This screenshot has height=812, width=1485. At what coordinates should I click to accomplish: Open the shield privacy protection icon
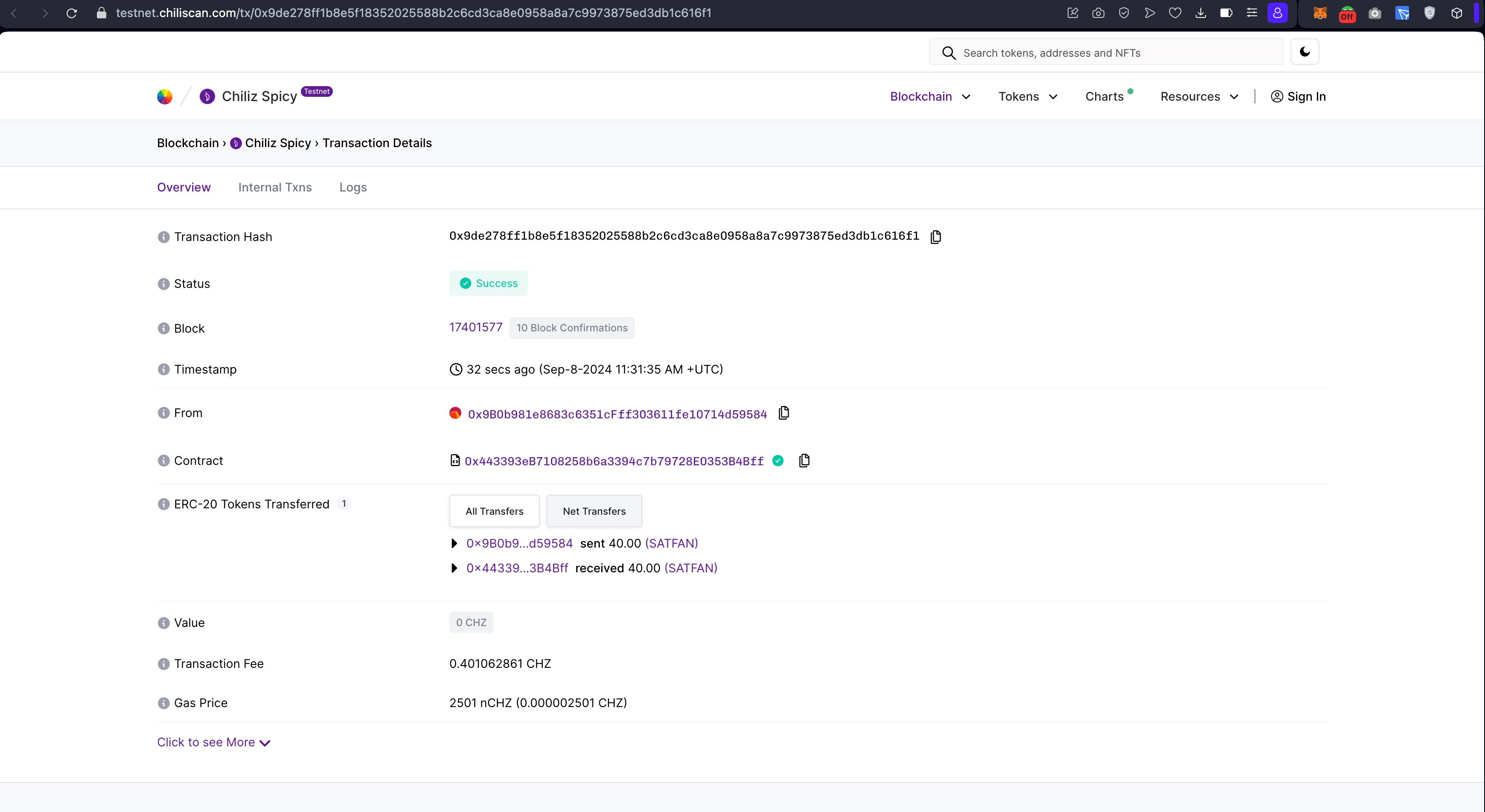click(1124, 13)
